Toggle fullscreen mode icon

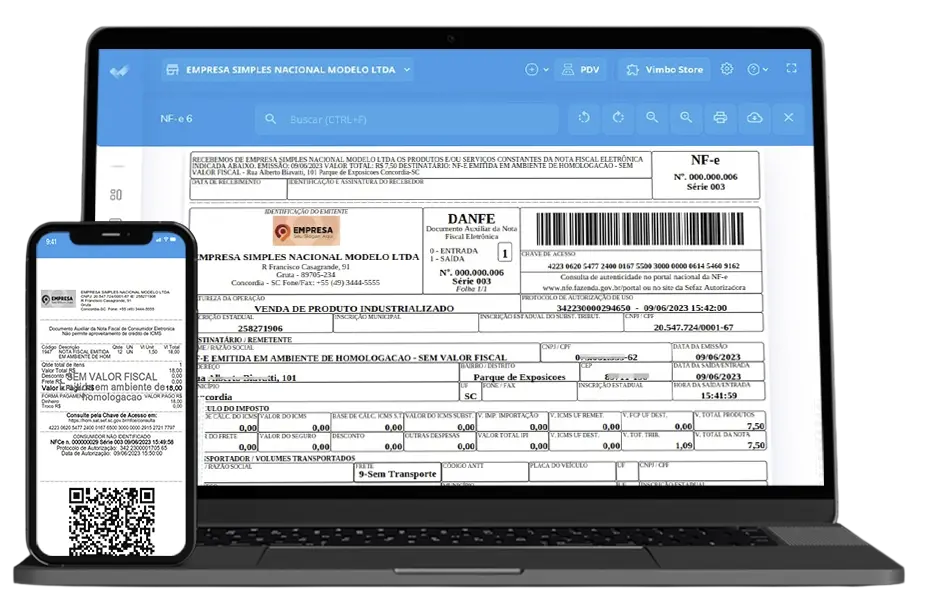[791, 68]
